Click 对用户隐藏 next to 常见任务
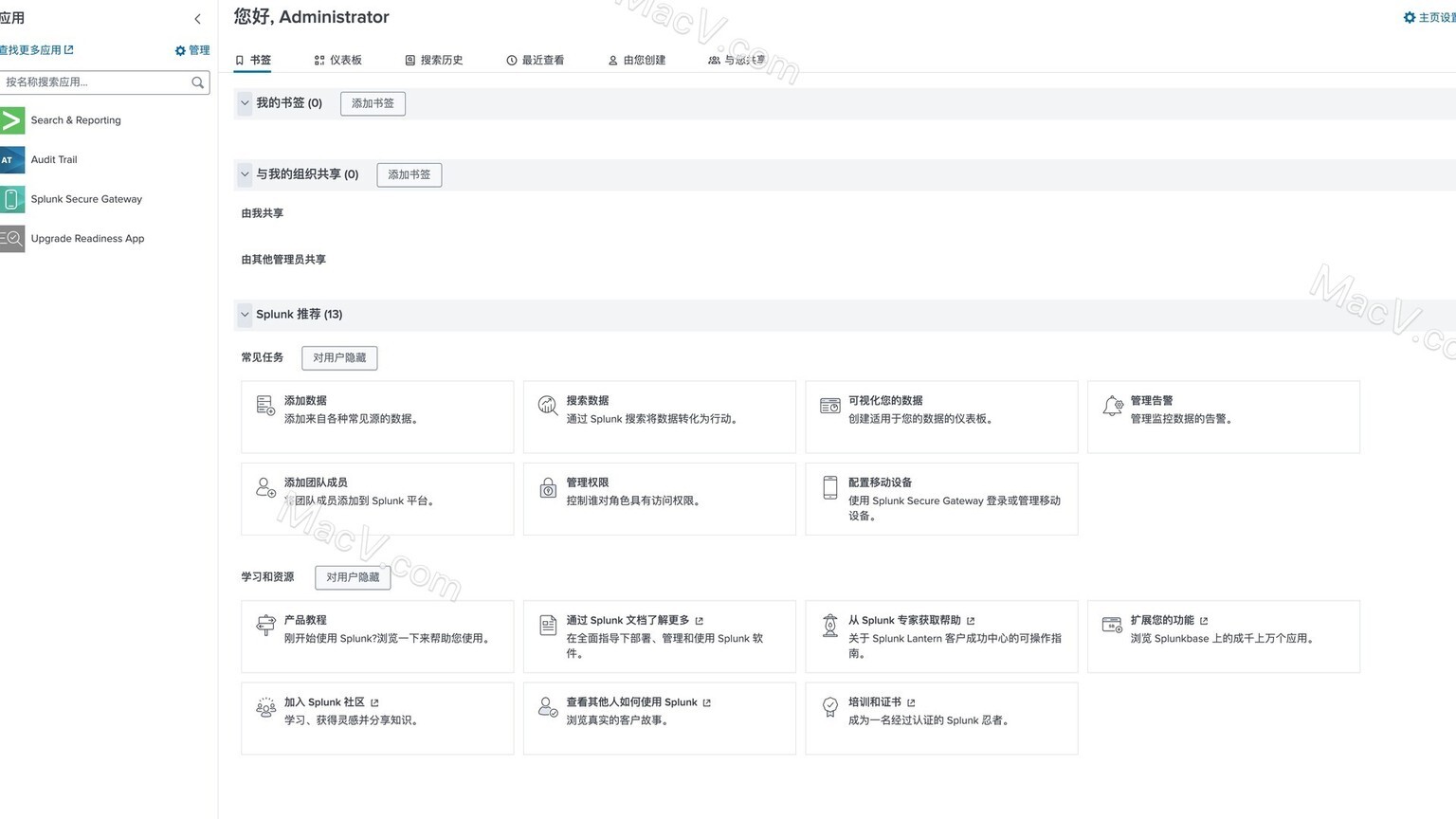Viewport: 1456px width, 819px height. click(339, 357)
